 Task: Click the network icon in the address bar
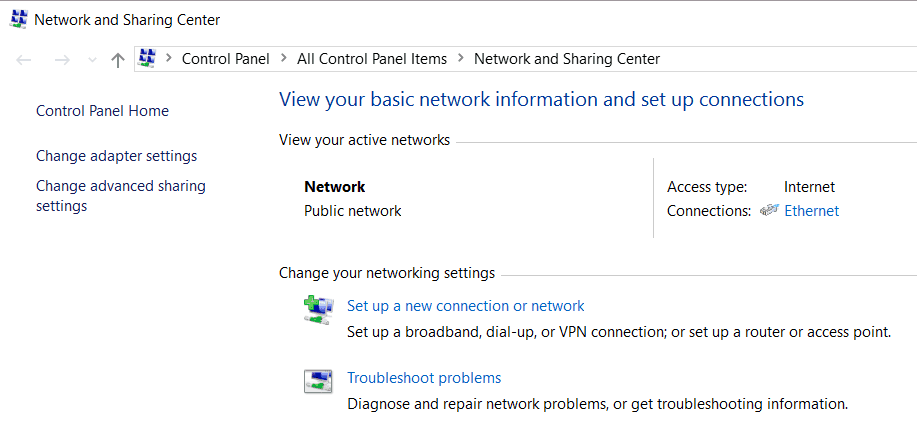147,58
